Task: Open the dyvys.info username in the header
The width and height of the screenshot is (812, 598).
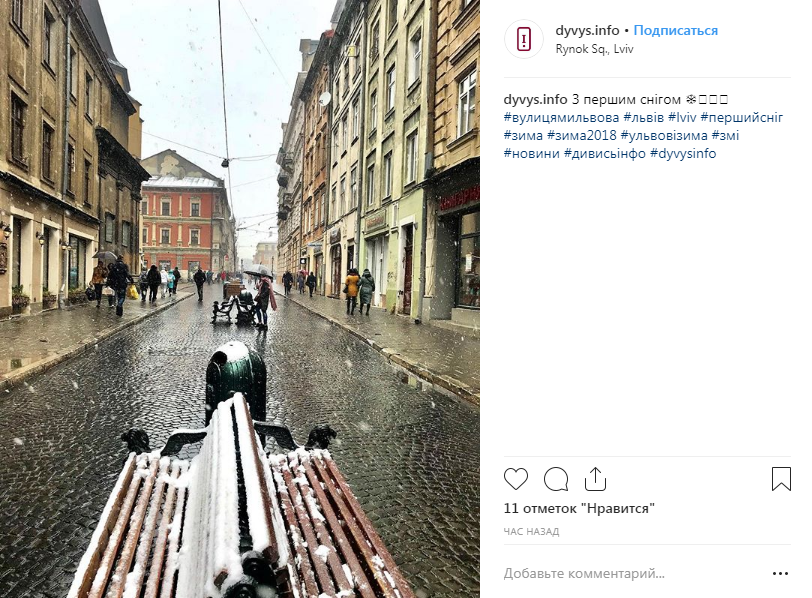Action: coord(587,31)
